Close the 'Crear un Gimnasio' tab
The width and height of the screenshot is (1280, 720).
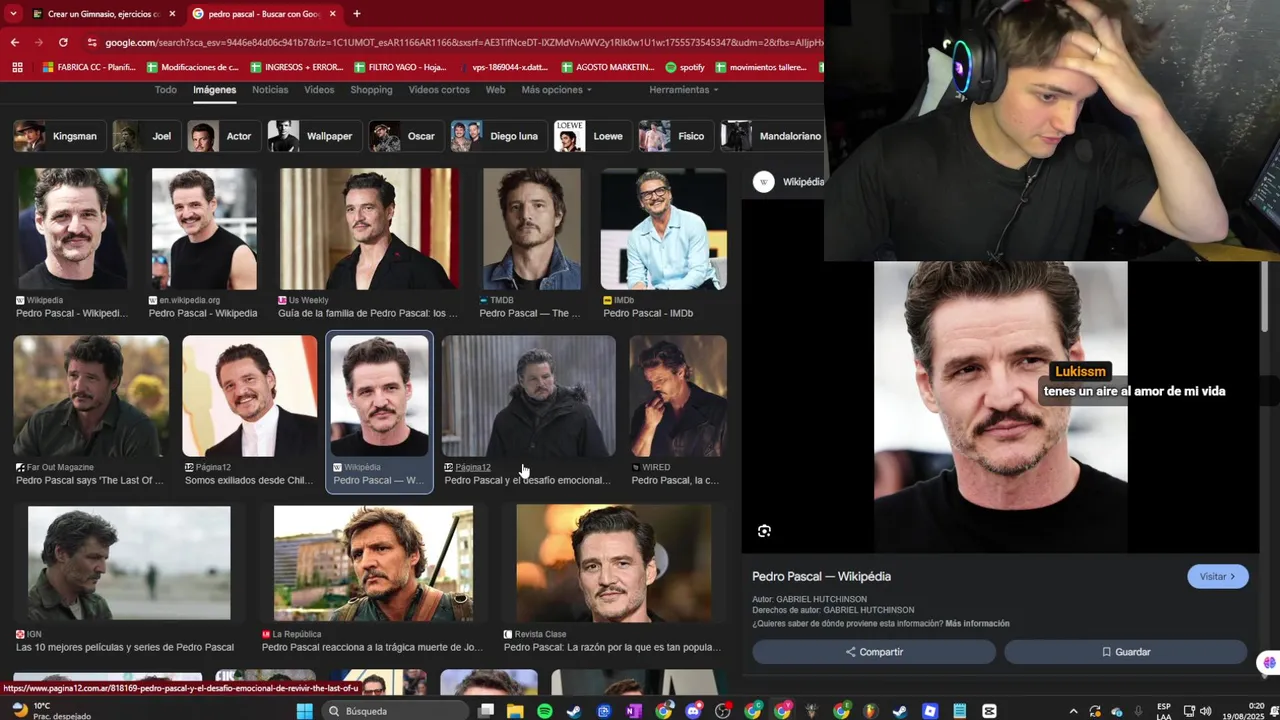coord(172,14)
